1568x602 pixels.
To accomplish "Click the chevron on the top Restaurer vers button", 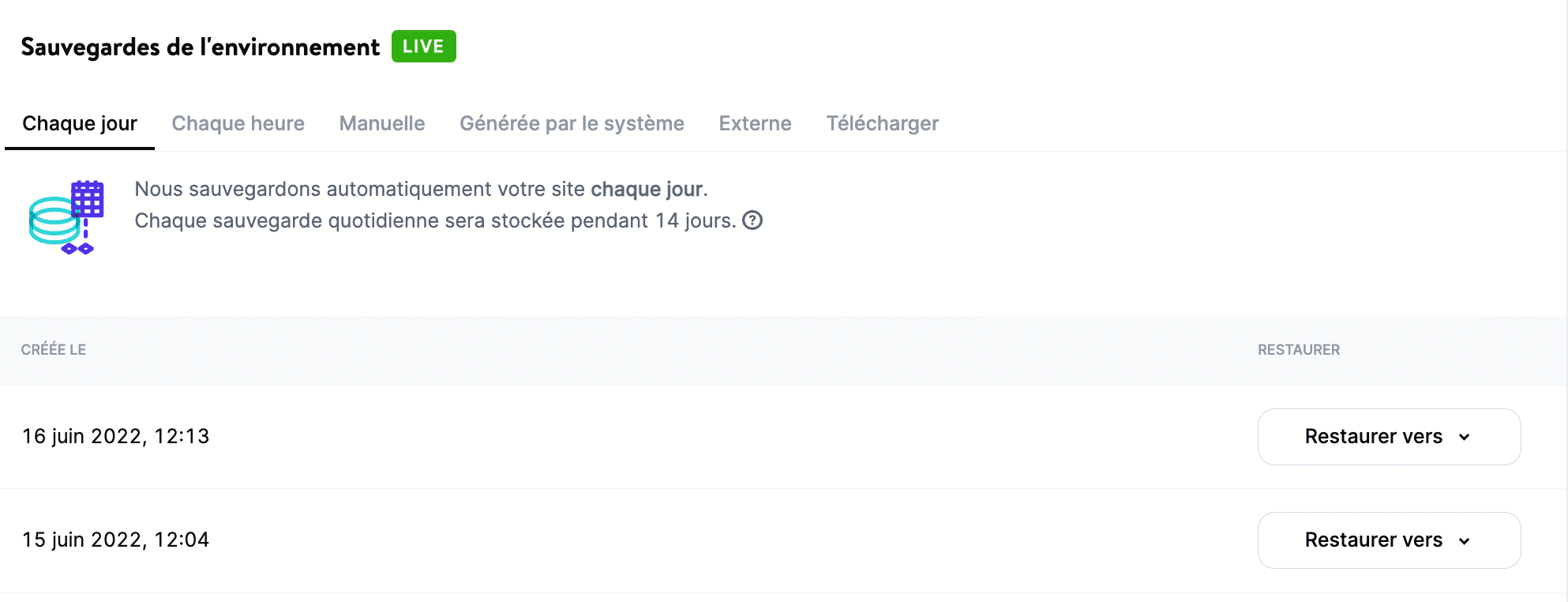I will point(1466,437).
